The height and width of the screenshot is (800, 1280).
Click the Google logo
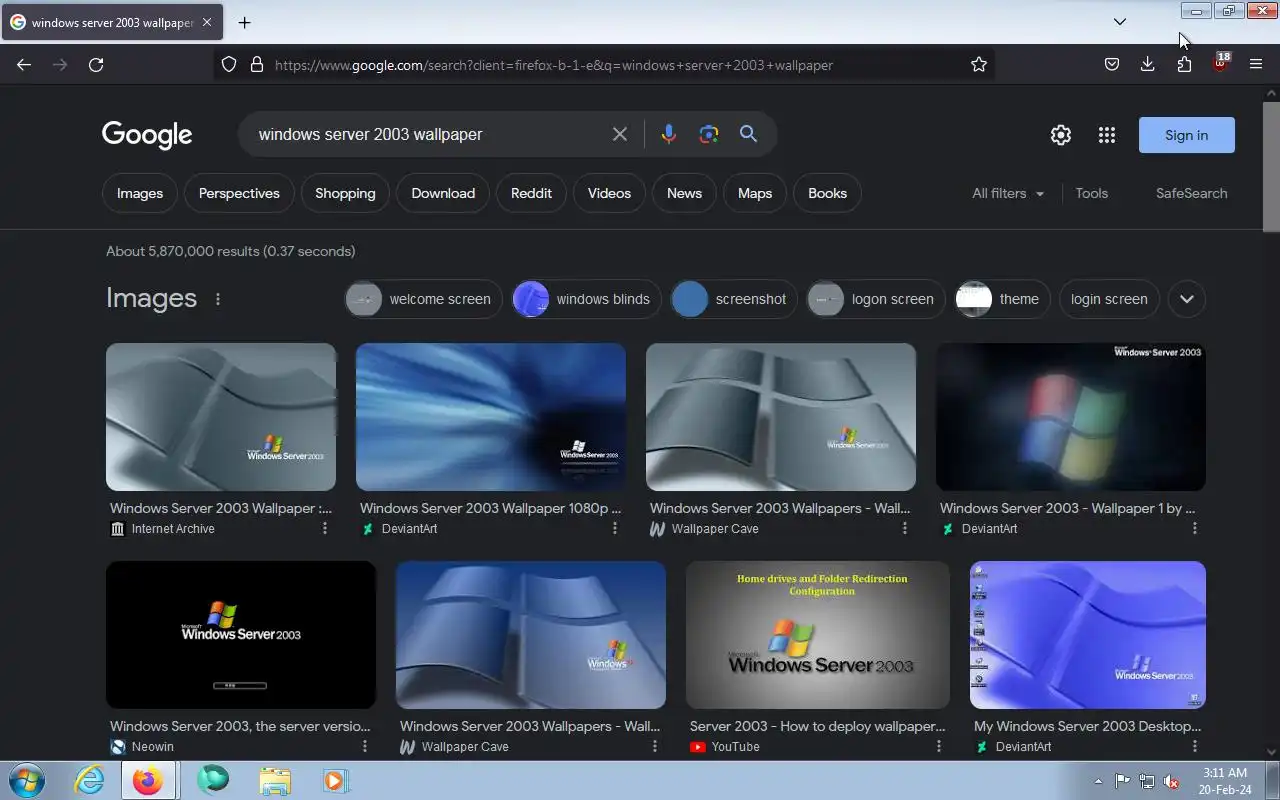click(147, 135)
